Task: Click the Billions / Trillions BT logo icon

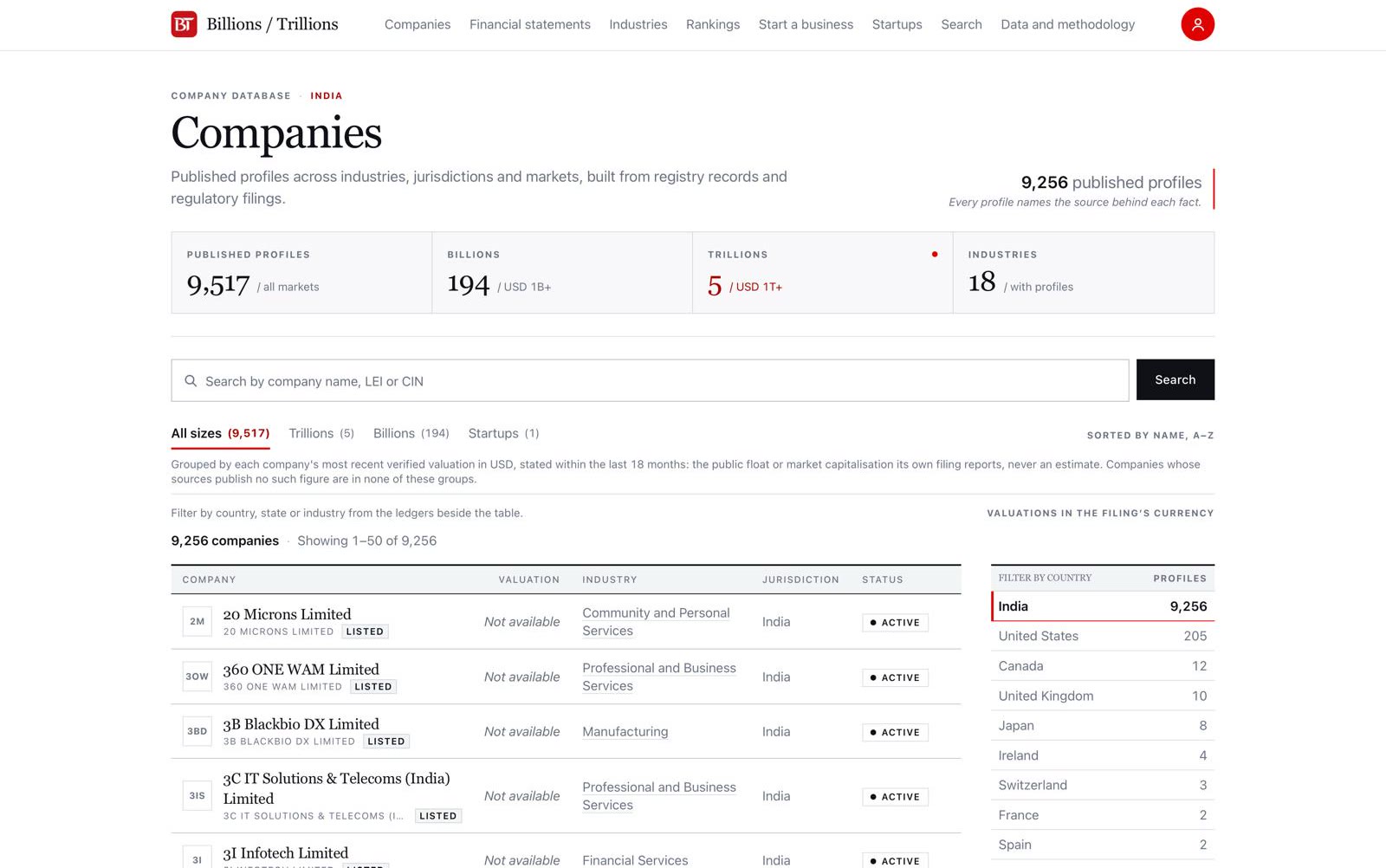Action: [x=184, y=24]
